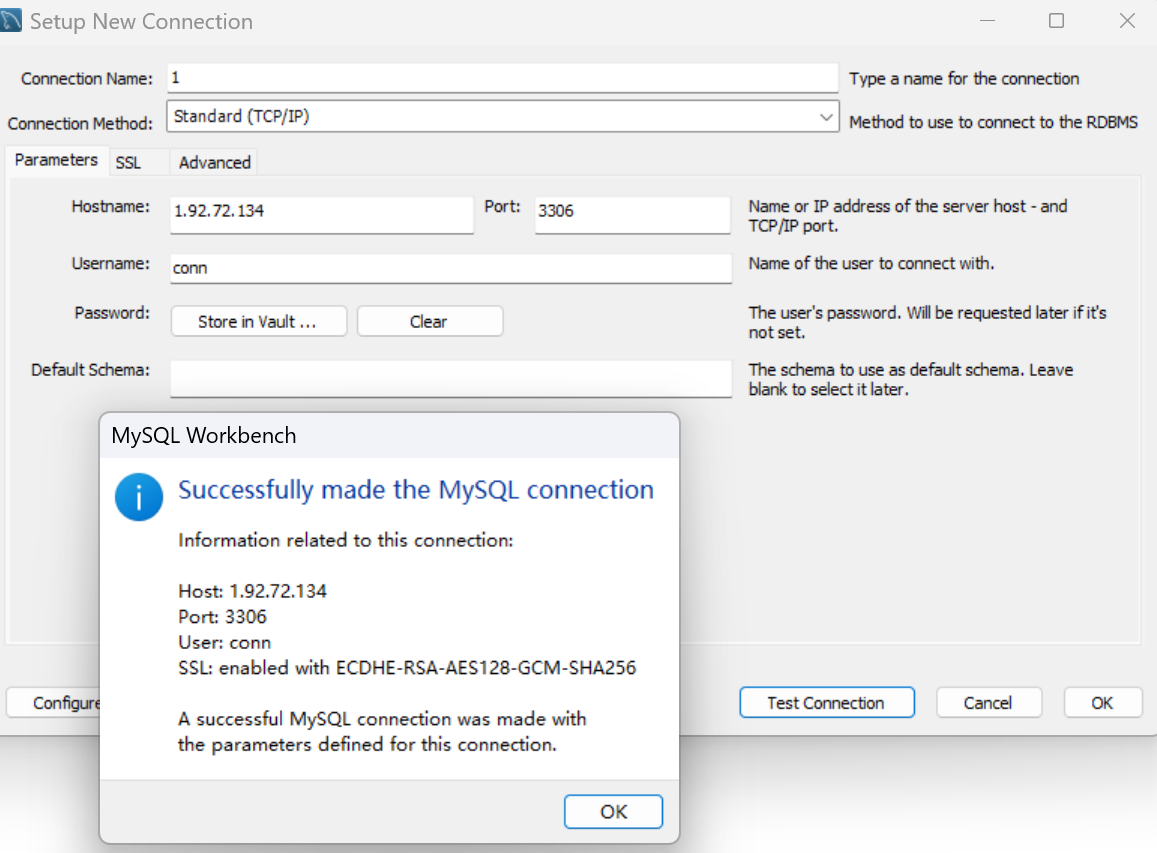The height and width of the screenshot is (853, 1157).
Task: Click the Clear password button
Action: (430, 322)
